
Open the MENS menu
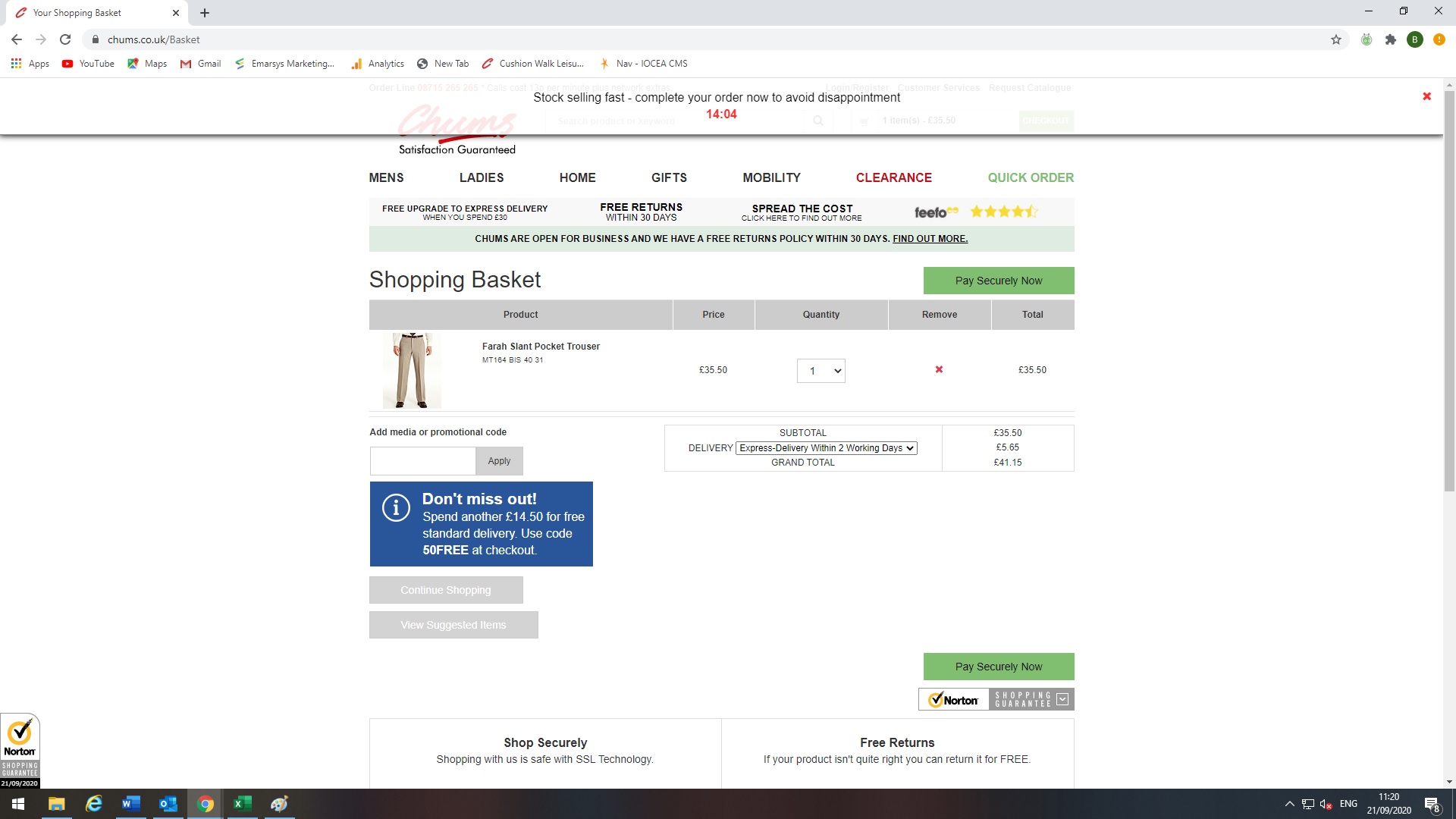[x=386, y=177]
